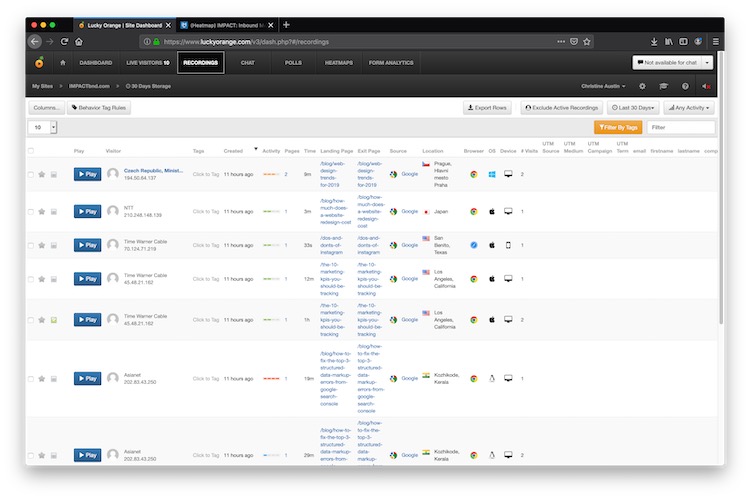Open the help question mark icon
Image resolution: width=750 pixels, height=499 pixels.
click(x=685, y=86)
